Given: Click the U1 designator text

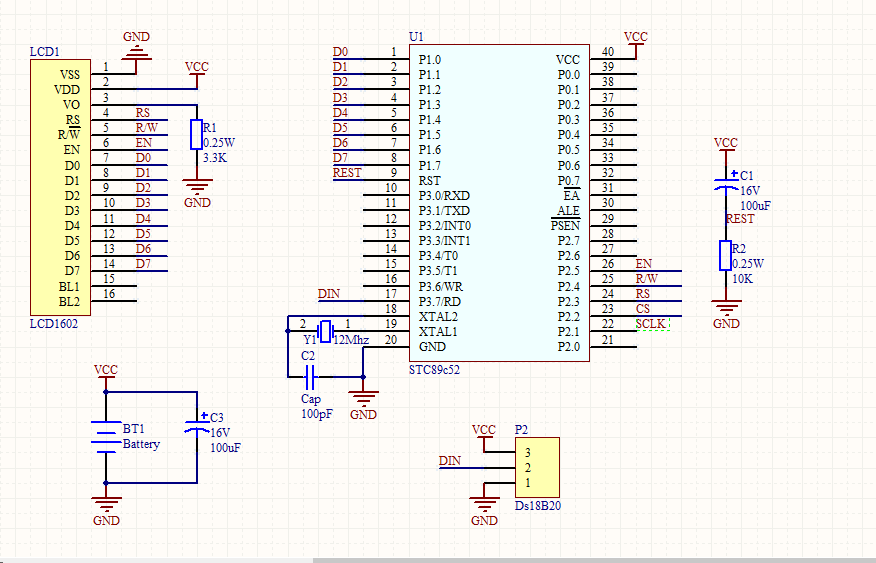Looking at the screenshot, I should (x=416, y=36).
